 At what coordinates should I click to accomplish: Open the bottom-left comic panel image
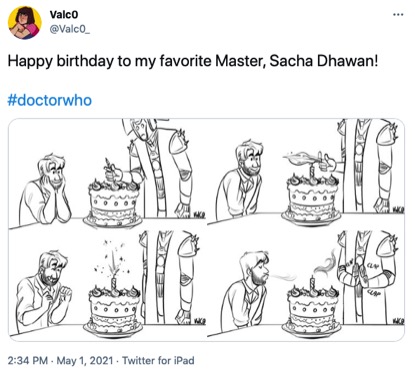(x=107, y=285)
